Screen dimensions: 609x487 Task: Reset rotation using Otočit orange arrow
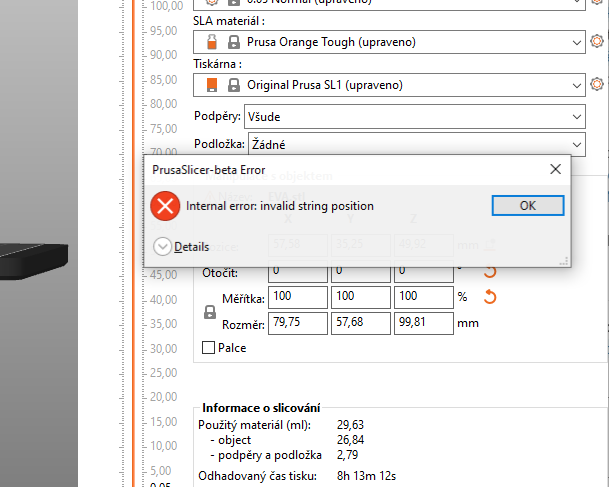(x=490, y=271)
